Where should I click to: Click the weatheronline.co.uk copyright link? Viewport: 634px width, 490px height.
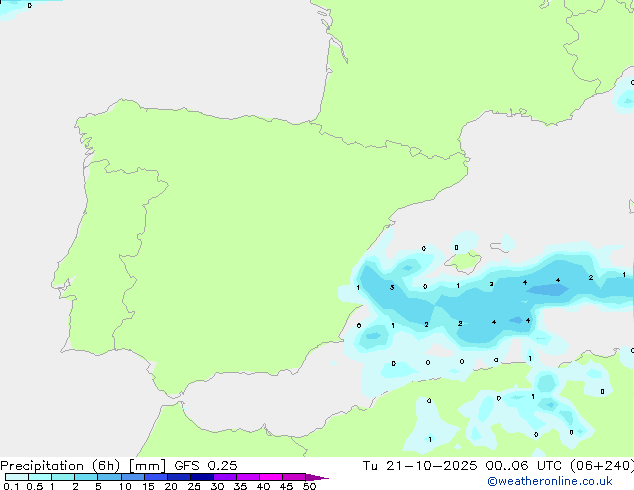tap(550, 481)
